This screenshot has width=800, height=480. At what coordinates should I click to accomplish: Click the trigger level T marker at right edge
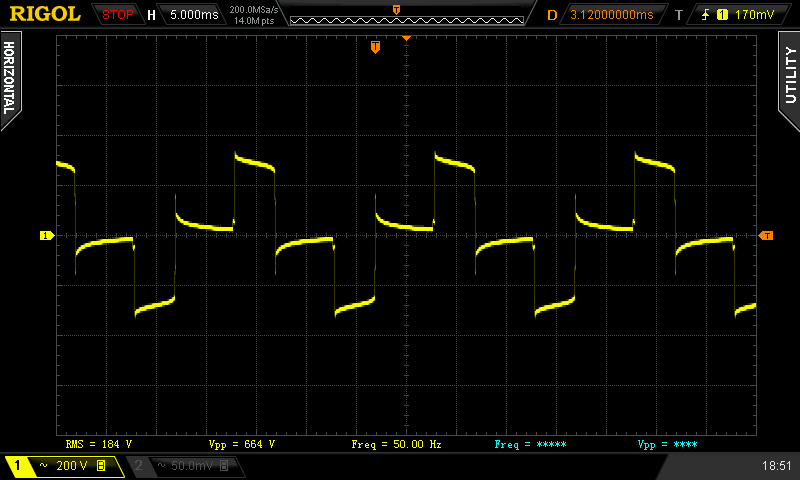click(766, 236)
